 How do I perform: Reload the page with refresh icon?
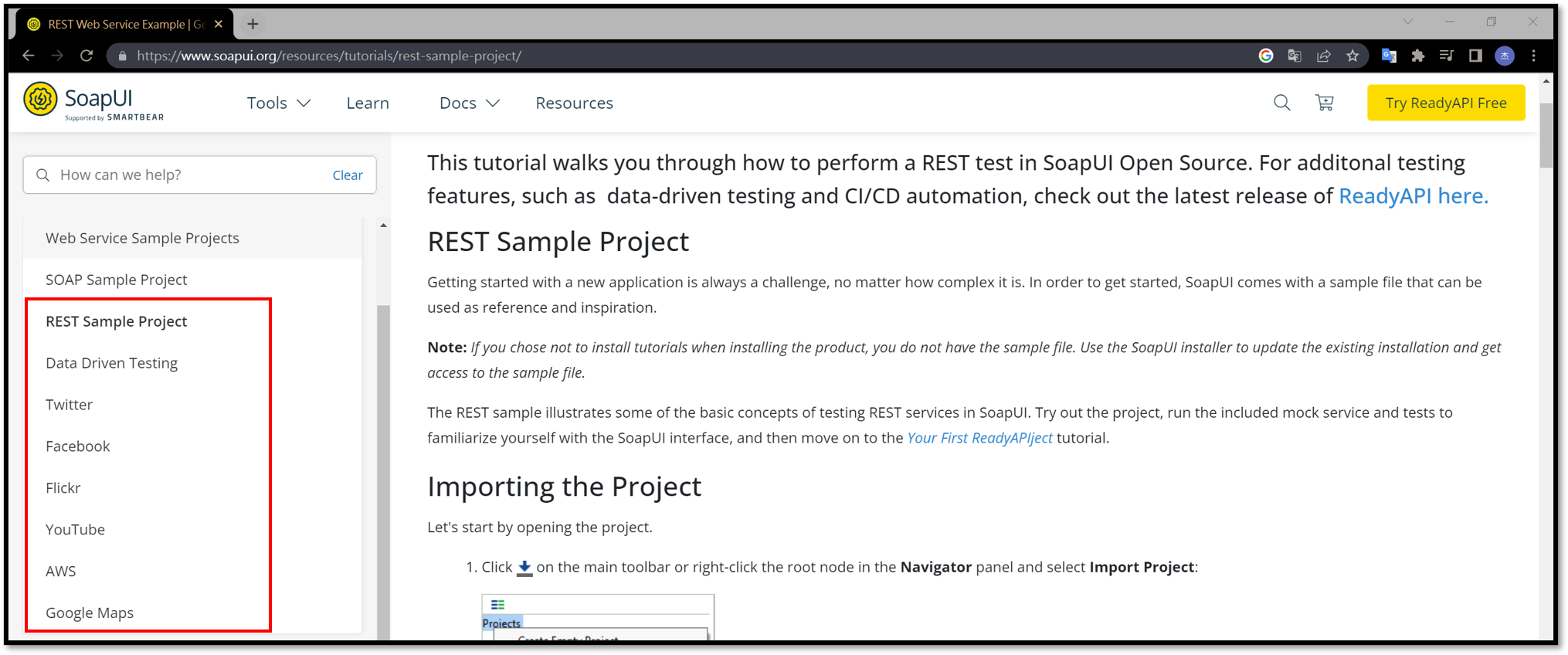87,56
